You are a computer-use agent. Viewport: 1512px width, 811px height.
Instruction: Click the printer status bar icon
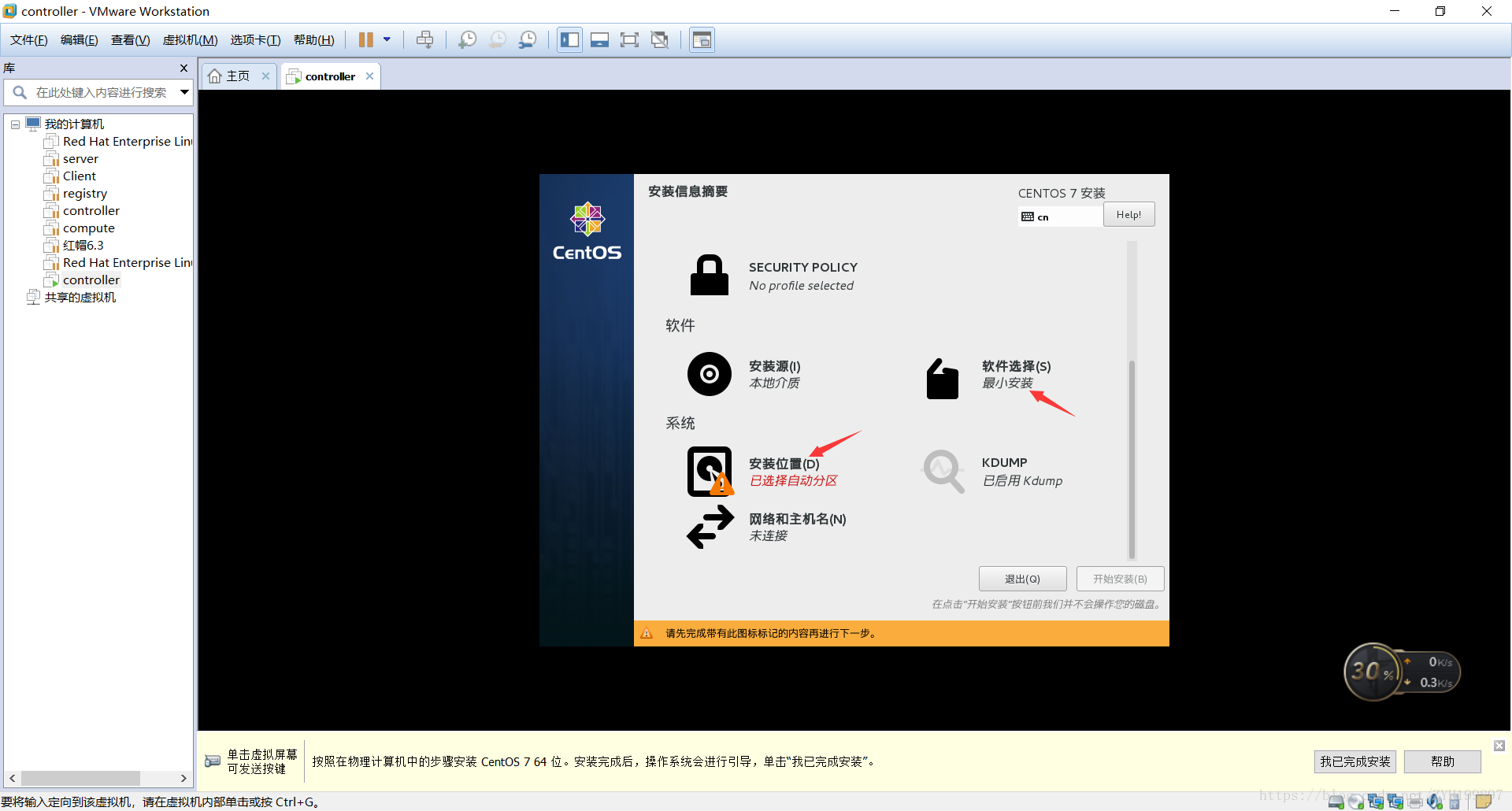tap(1415, 802)
